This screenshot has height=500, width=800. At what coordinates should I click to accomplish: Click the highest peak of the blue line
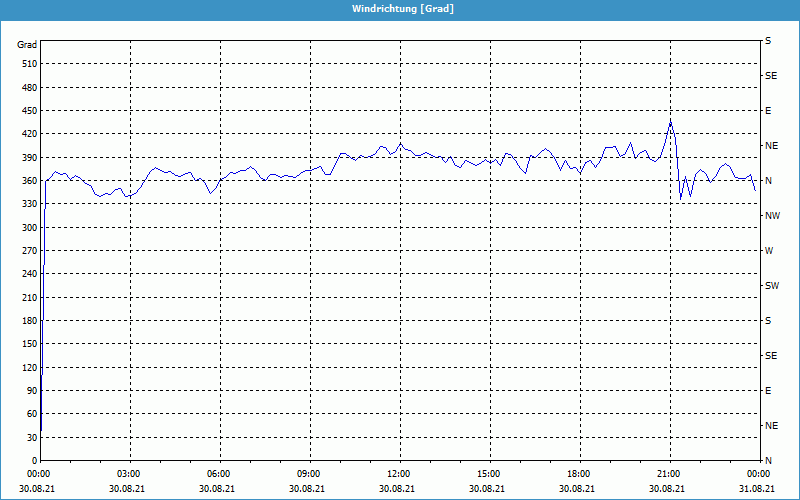[671, 121]
